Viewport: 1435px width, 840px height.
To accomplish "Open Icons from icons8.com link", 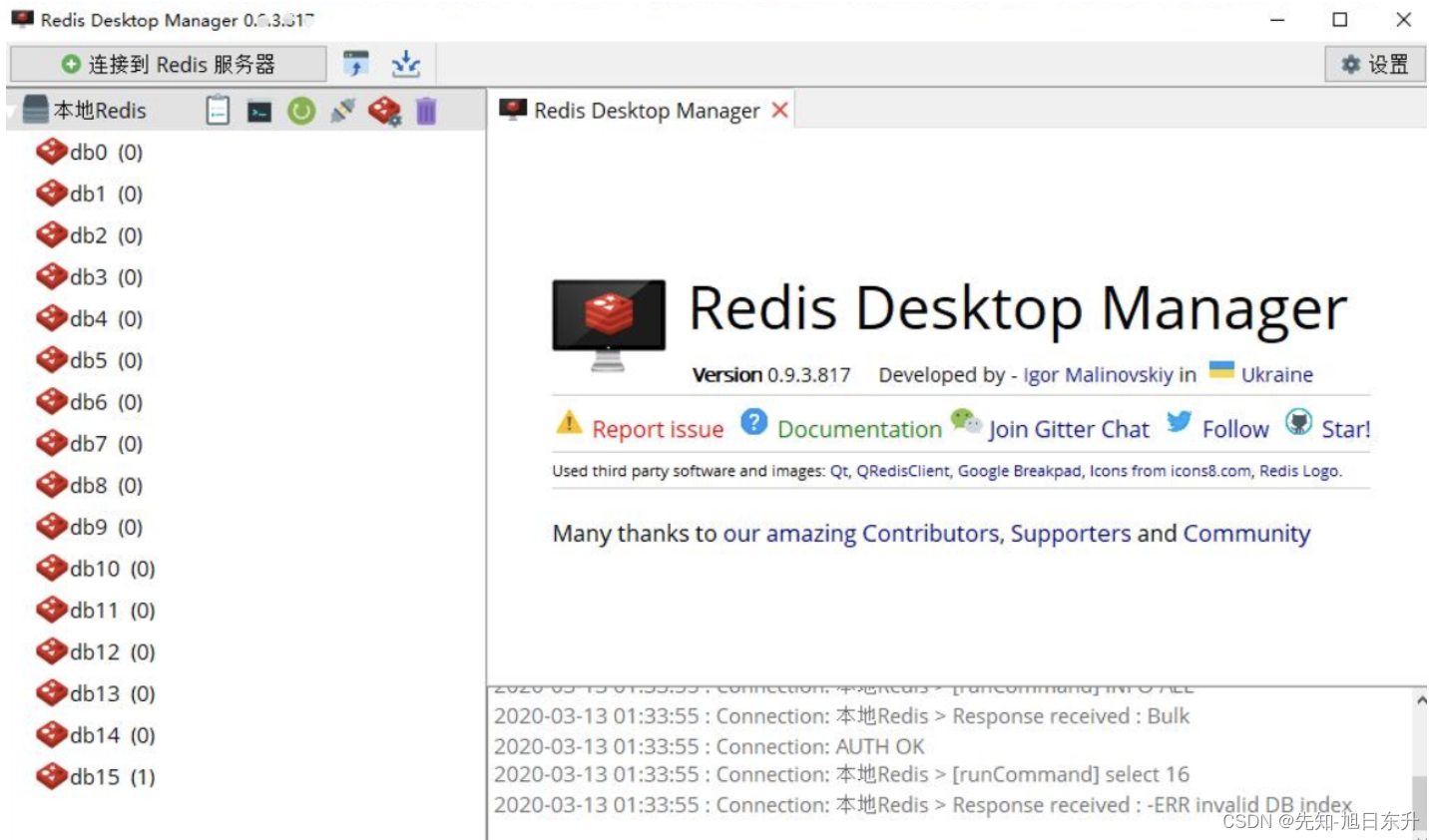I will pos(1170,471).
